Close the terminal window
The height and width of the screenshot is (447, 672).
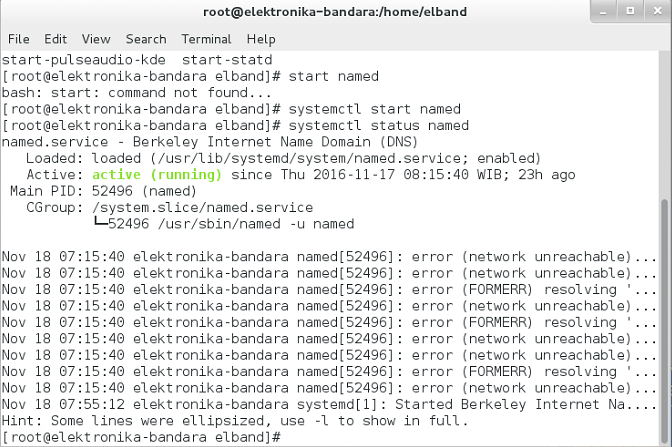[x=657, y=11]
